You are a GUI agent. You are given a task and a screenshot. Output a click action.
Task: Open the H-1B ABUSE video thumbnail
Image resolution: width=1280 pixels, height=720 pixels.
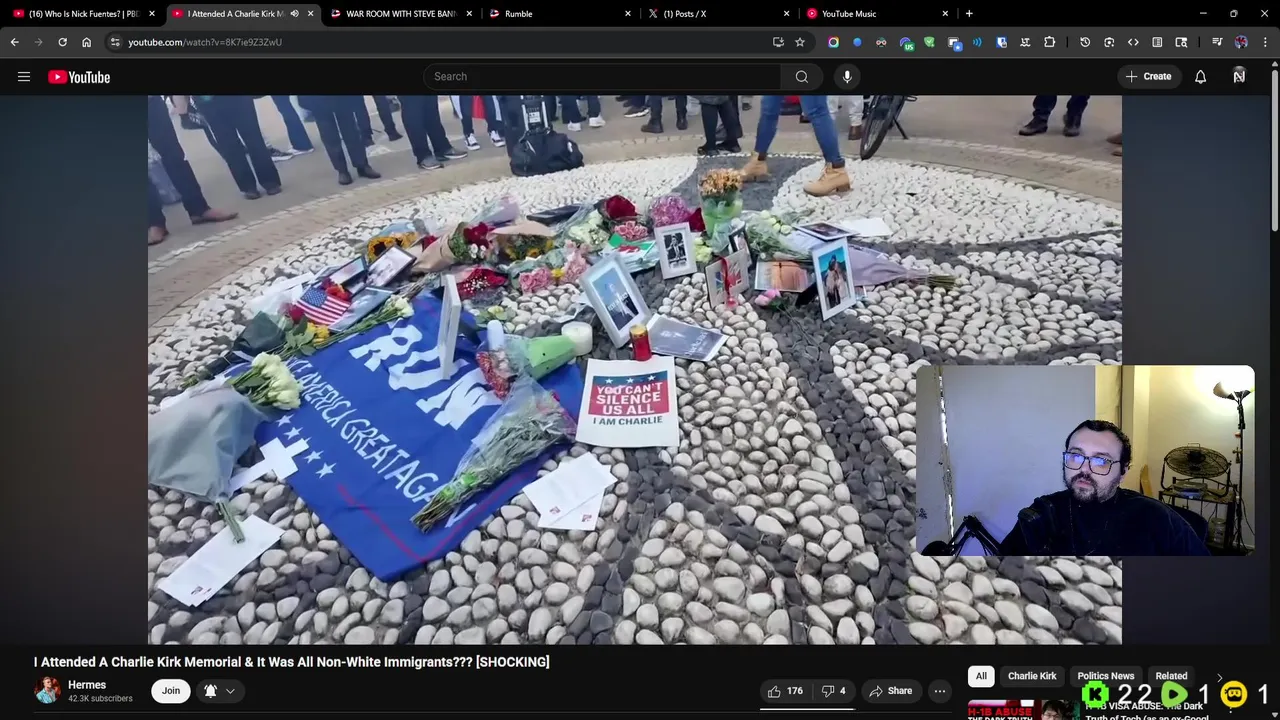tap(1022, 710)
